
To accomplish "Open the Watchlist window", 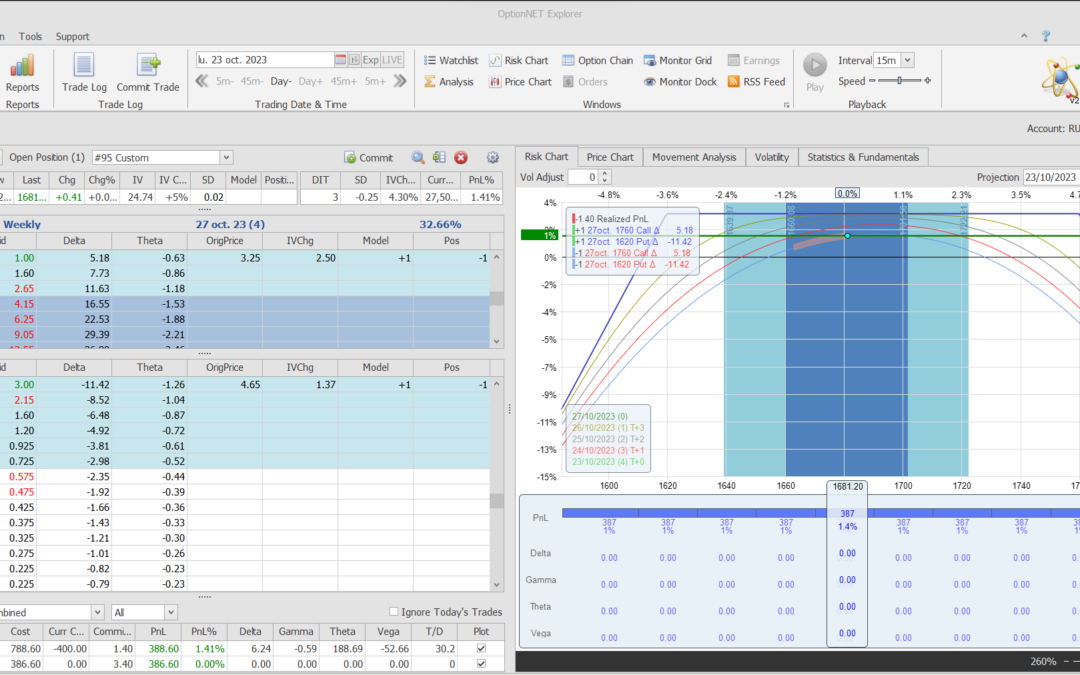I will (x=450, y=60).
